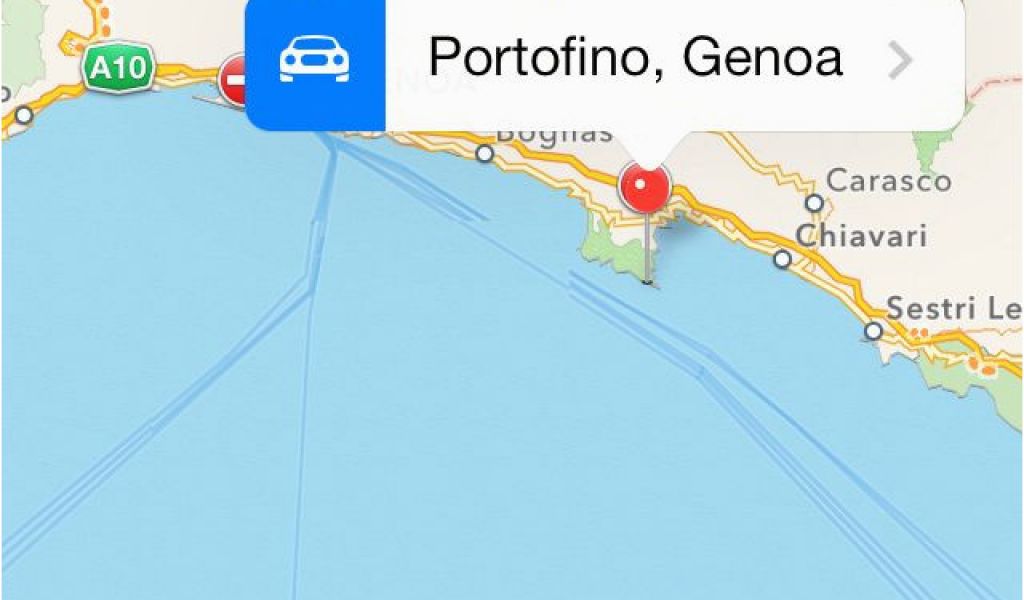Tap the city dot beside Sestri Levante
Image resolution: width=1024 pixels, height=600 pixels.
pyautogui.click(x=873, y=332)
